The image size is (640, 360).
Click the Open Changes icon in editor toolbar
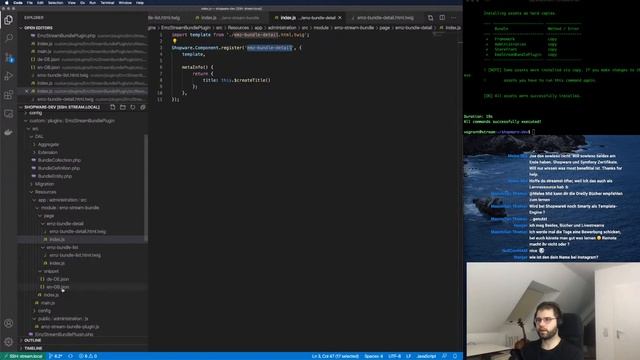430,18
